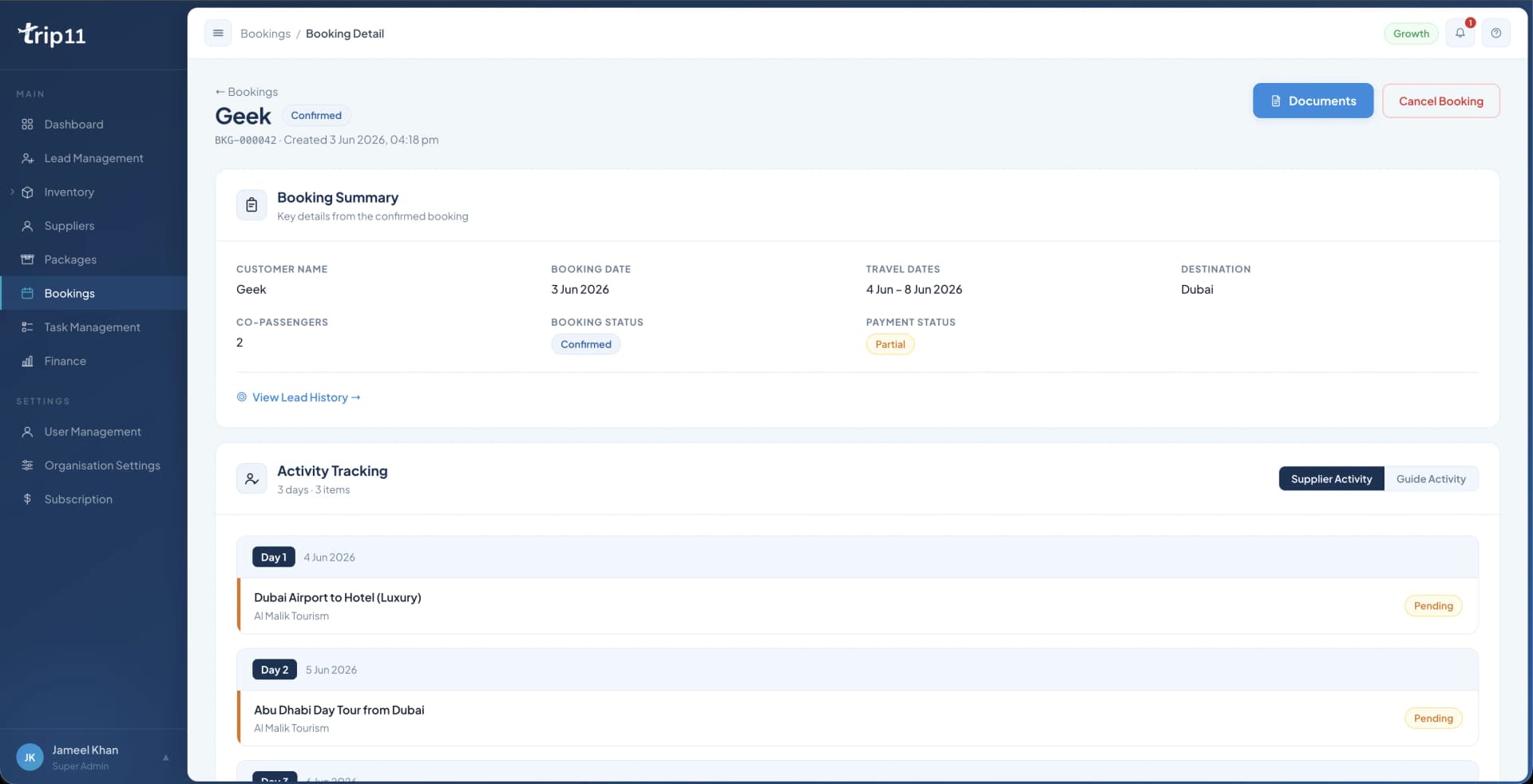Open User Management settings

point(93,432)
